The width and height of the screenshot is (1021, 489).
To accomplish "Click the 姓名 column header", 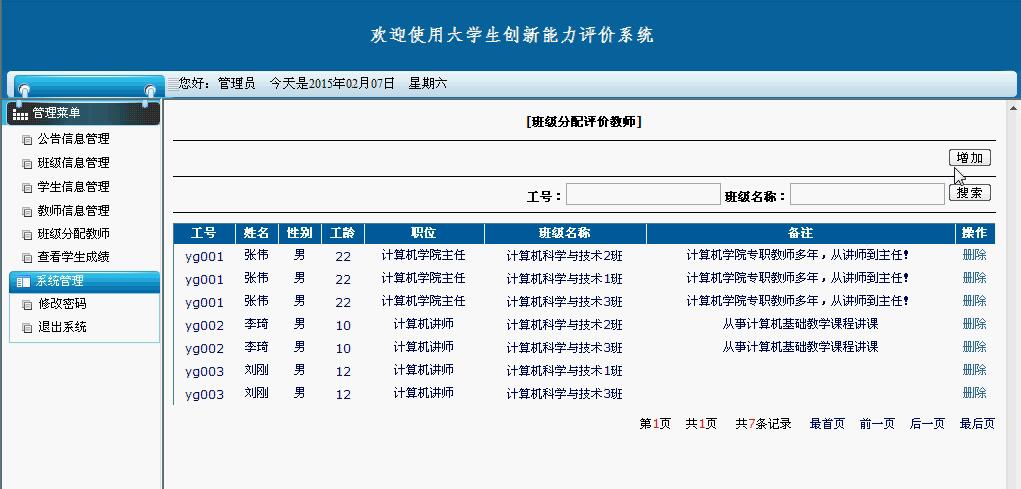I will (257, 233).
